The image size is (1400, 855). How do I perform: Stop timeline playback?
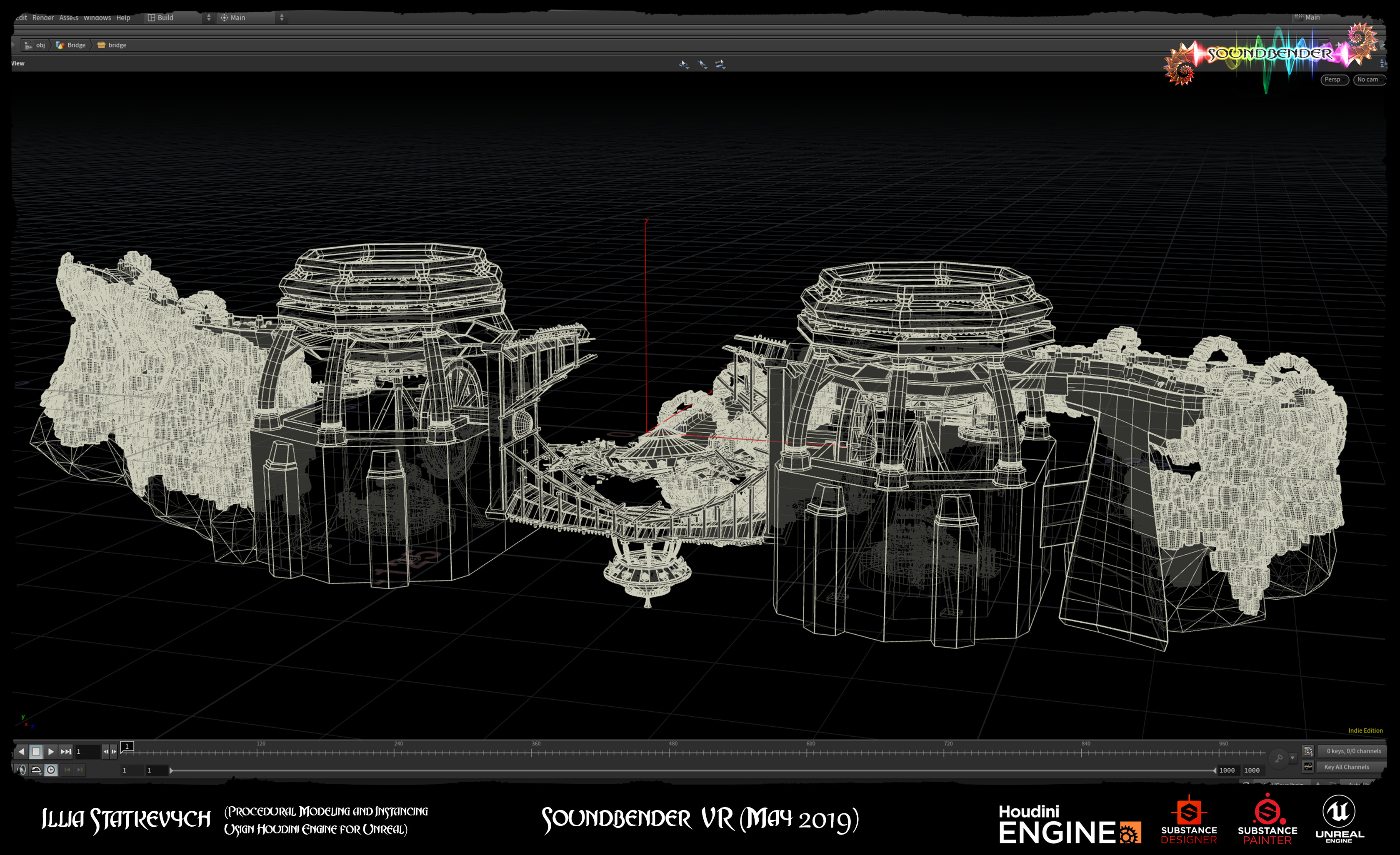tap(36, 751)
